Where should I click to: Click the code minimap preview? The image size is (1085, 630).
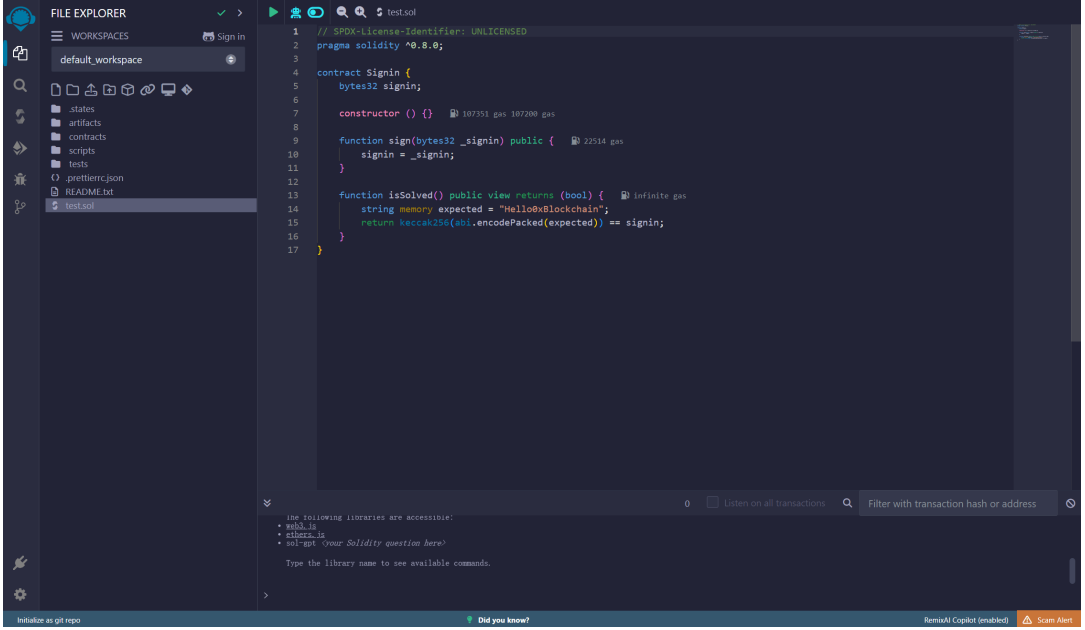1033,32
